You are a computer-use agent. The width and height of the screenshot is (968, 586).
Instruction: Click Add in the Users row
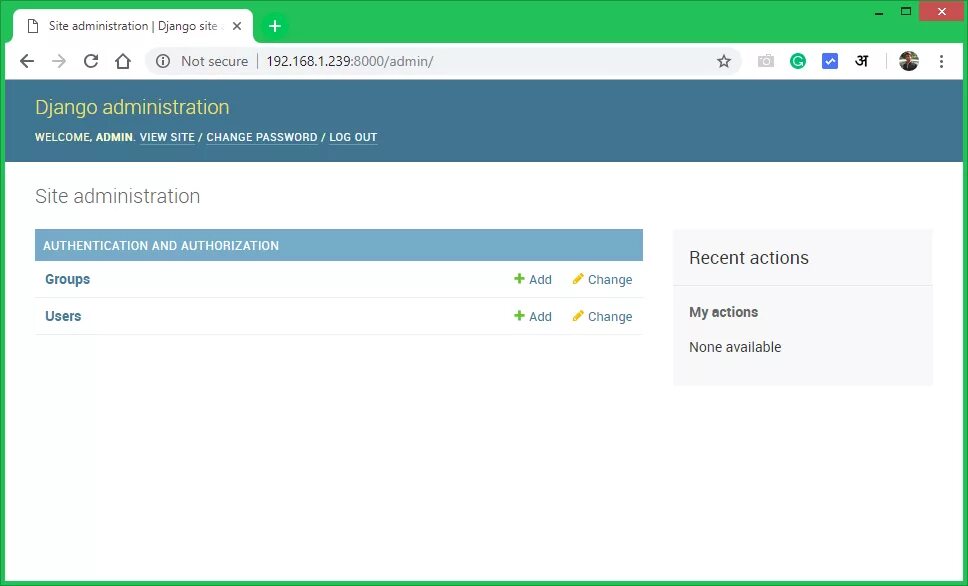(533, 316)
